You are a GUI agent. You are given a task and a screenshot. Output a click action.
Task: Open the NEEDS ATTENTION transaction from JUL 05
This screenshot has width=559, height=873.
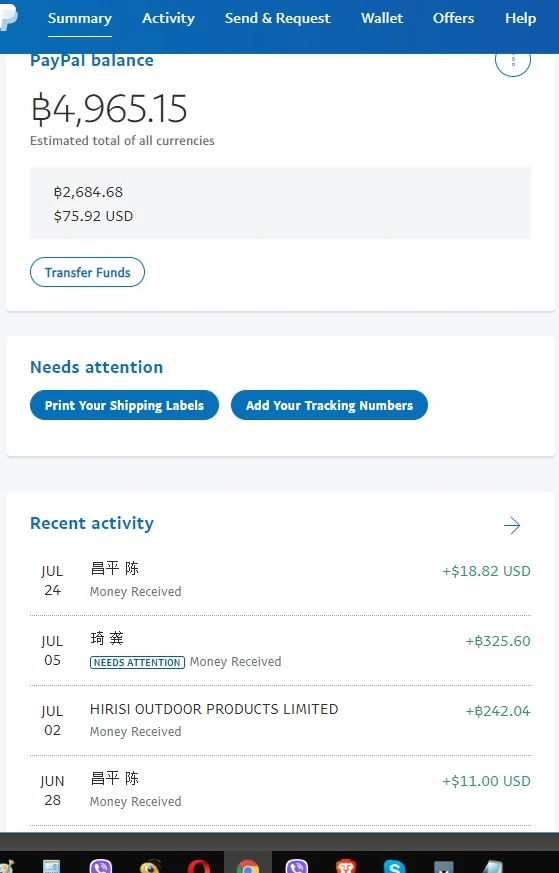280,650
